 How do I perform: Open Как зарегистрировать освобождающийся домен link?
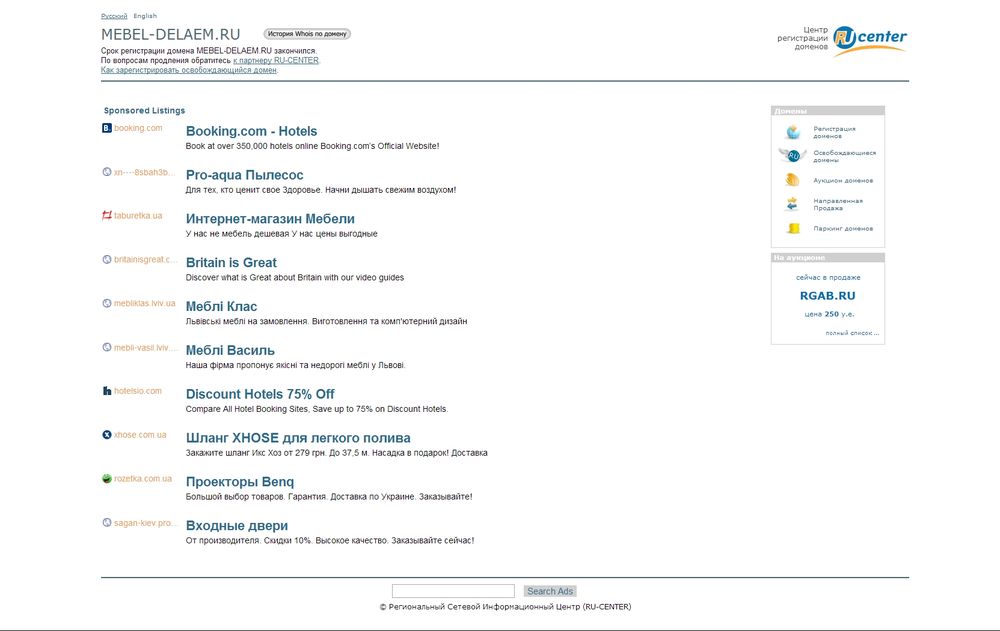[x=189, y=70]
